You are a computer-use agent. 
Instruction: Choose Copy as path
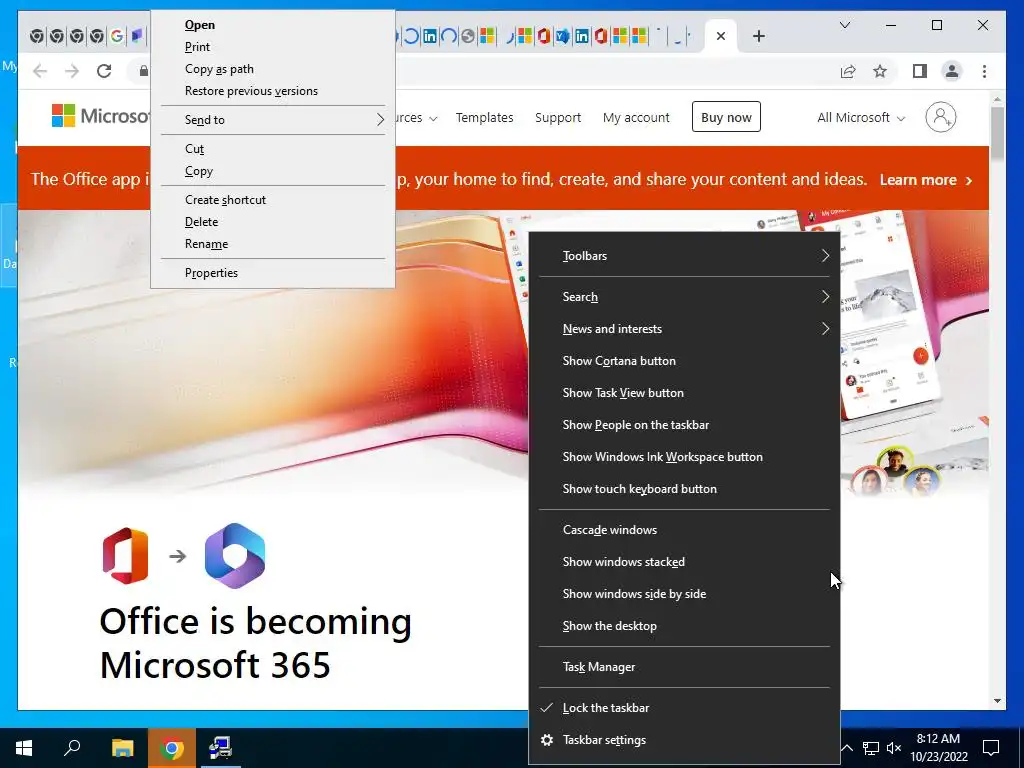coord(272,69)
